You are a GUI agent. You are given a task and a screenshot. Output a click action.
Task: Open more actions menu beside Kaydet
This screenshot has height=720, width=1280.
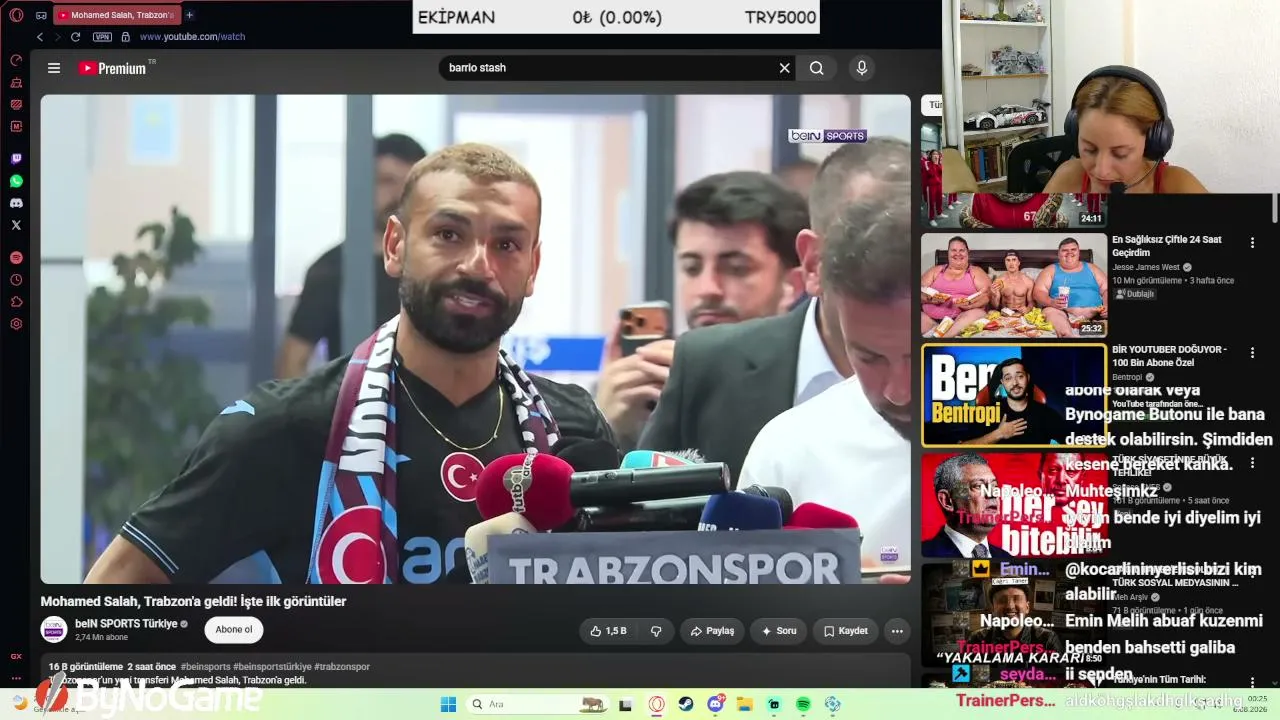click(897, 631)
